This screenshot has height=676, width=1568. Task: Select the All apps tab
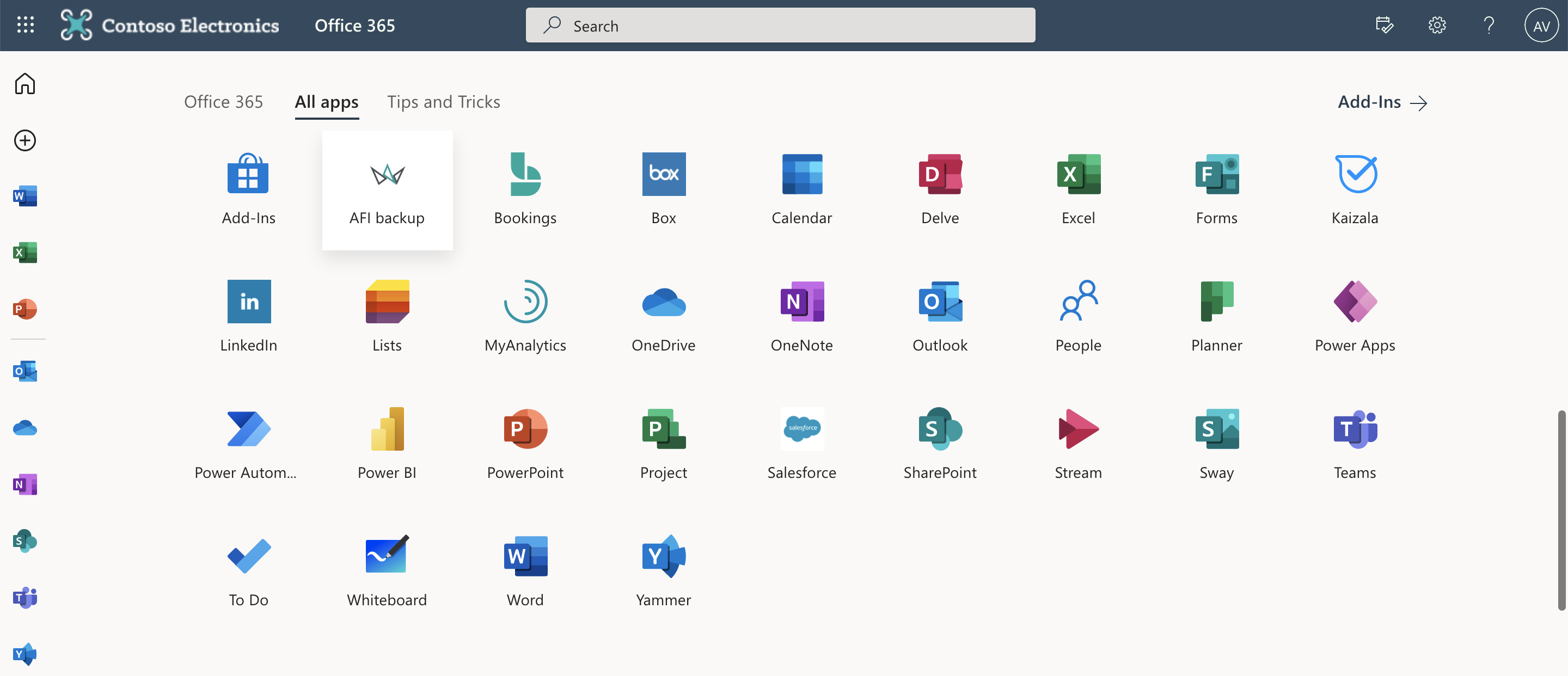point(327,102)
